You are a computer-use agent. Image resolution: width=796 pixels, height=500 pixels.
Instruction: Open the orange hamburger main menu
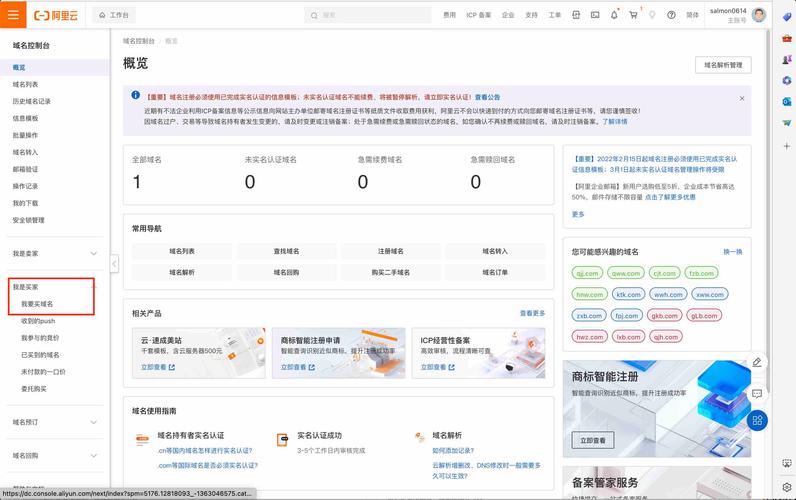13,15
